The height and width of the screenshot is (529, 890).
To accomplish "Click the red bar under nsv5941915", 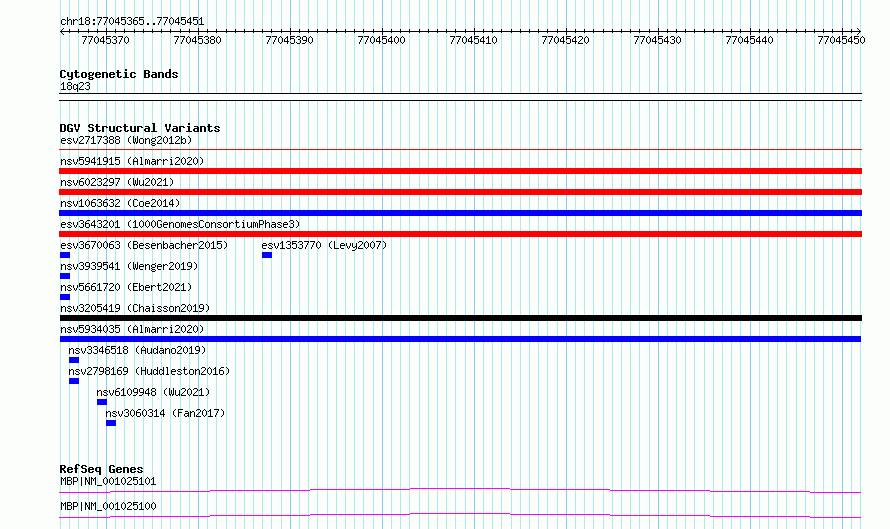I will click(460, 171).
